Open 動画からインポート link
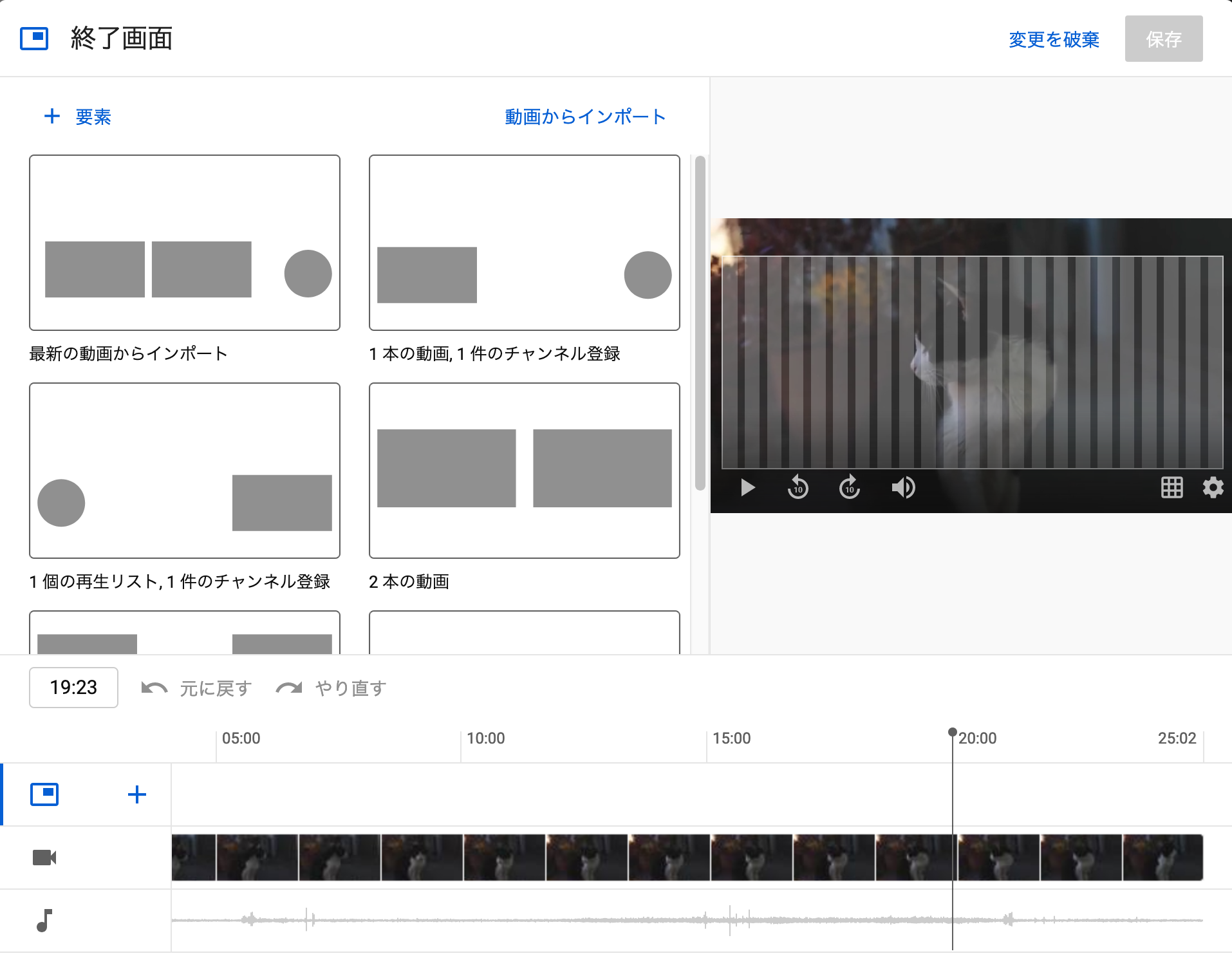Viewport: 1232px width, 976px height. (585, 117)
